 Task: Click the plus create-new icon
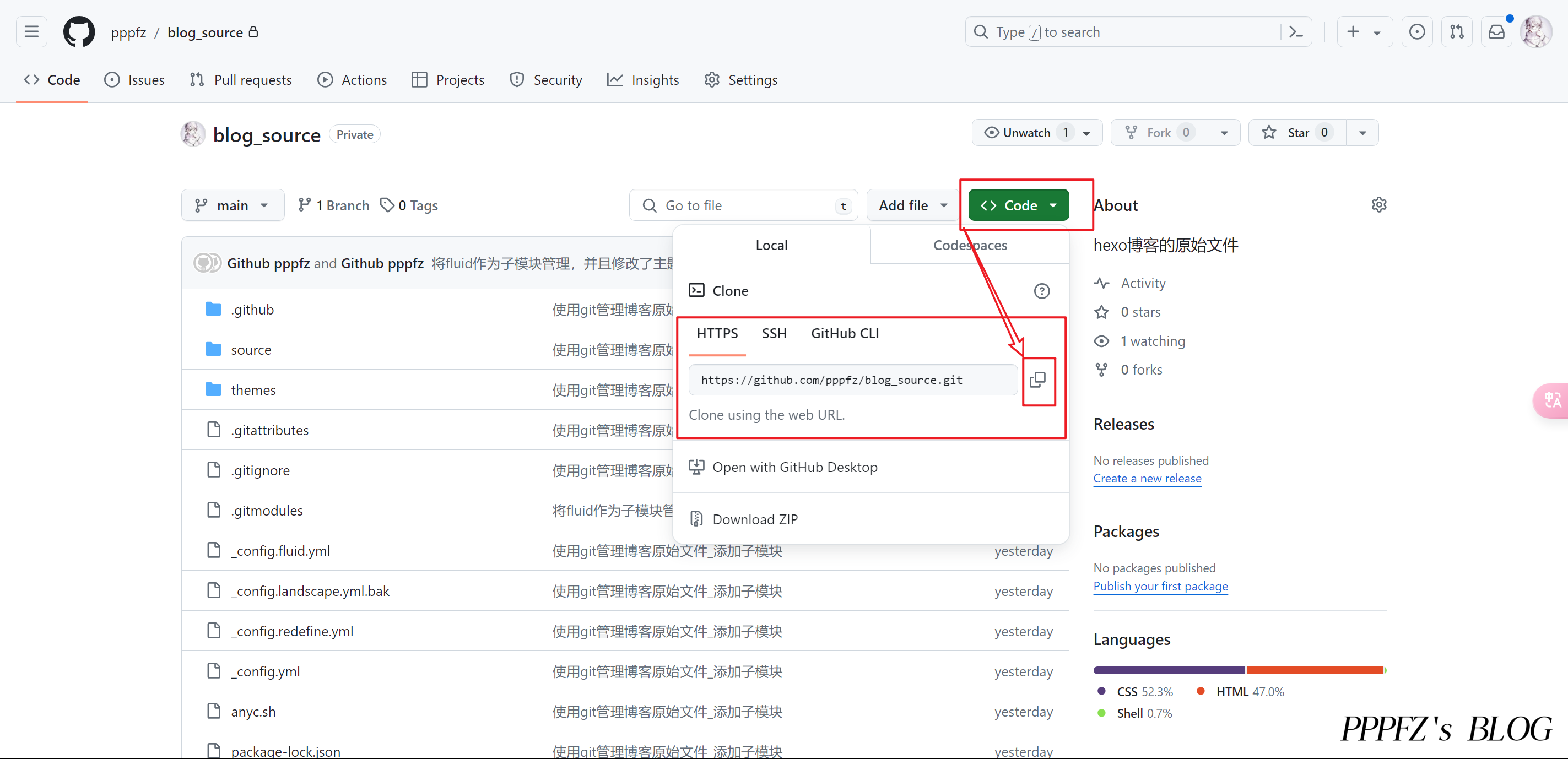click(x=1353, y=31)
